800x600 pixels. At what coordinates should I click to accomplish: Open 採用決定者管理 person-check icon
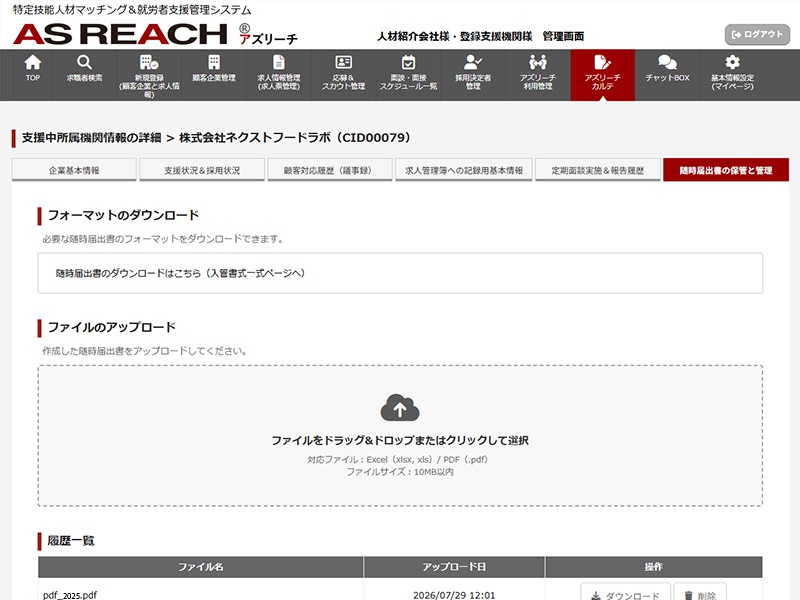[473, 62]
